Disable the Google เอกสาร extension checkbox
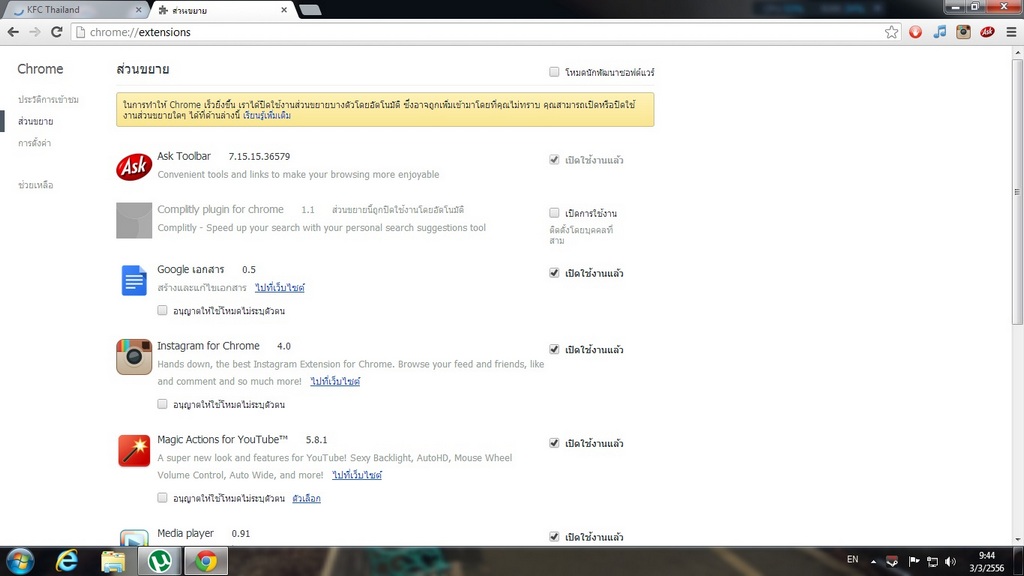1024x576 pixels. (x=554, y=273)
